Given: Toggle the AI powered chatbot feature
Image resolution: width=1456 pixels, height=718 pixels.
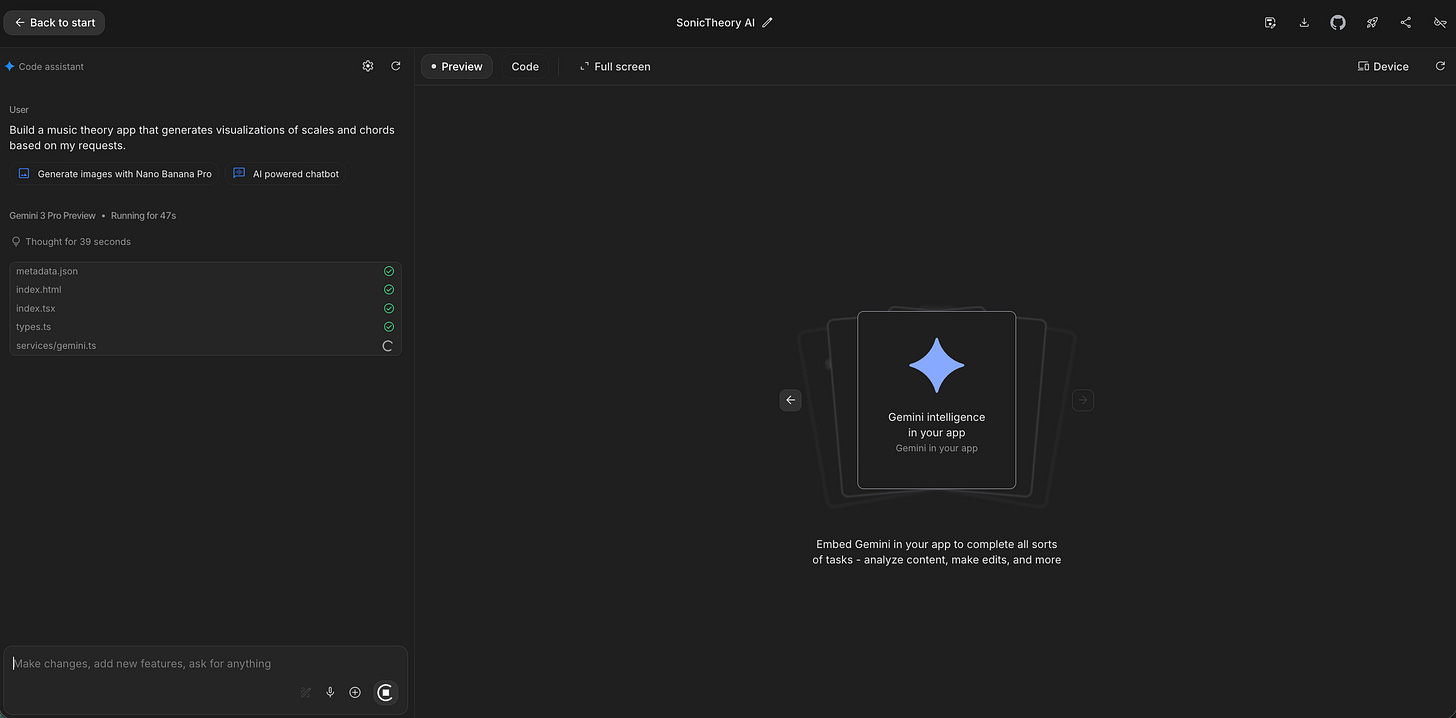Looking at the screenshot, I should (x=286, y=173).
